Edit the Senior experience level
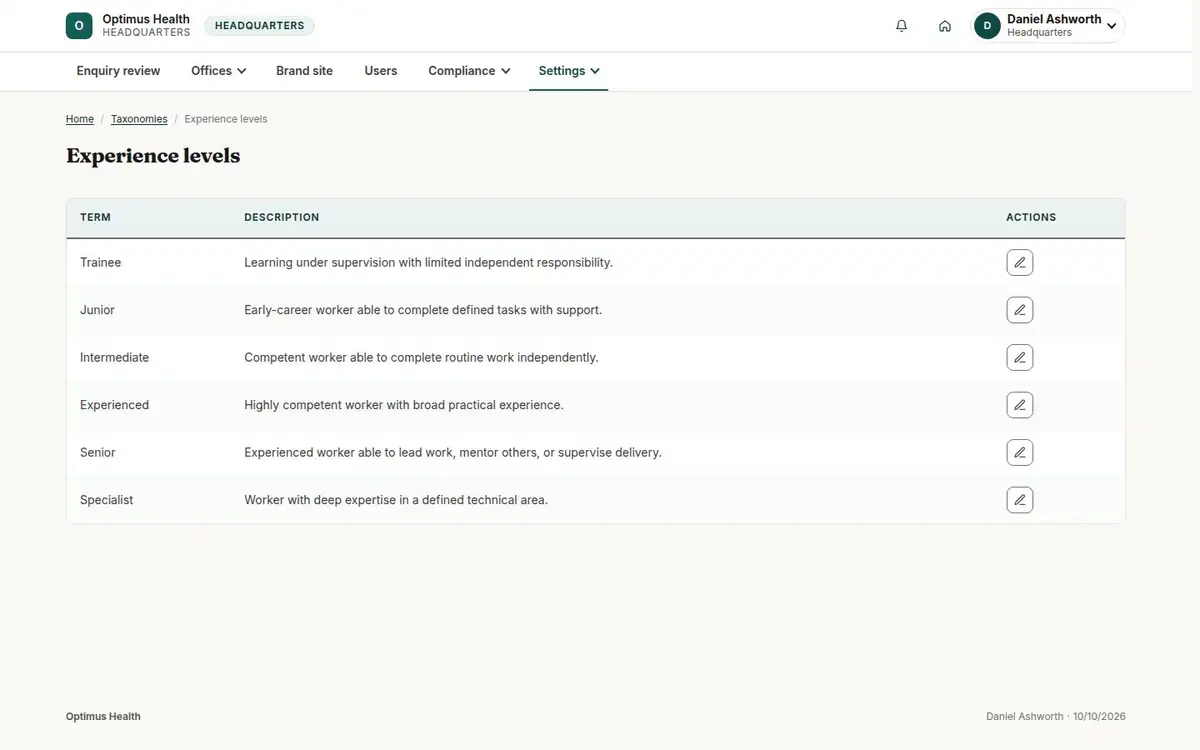 (x=1020, y=453)
